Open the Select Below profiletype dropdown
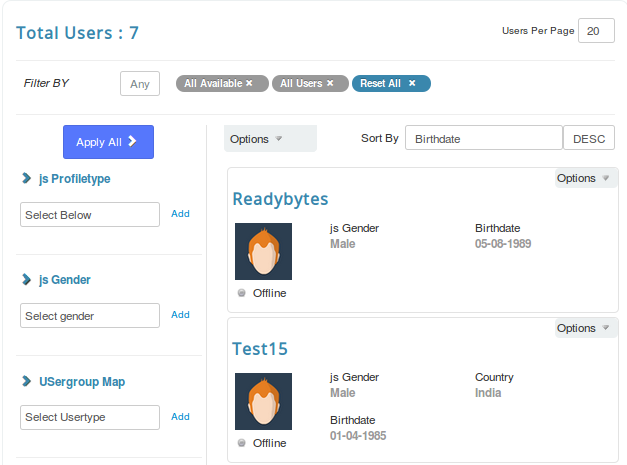627x465 pixels. click(x=90, y=215)
